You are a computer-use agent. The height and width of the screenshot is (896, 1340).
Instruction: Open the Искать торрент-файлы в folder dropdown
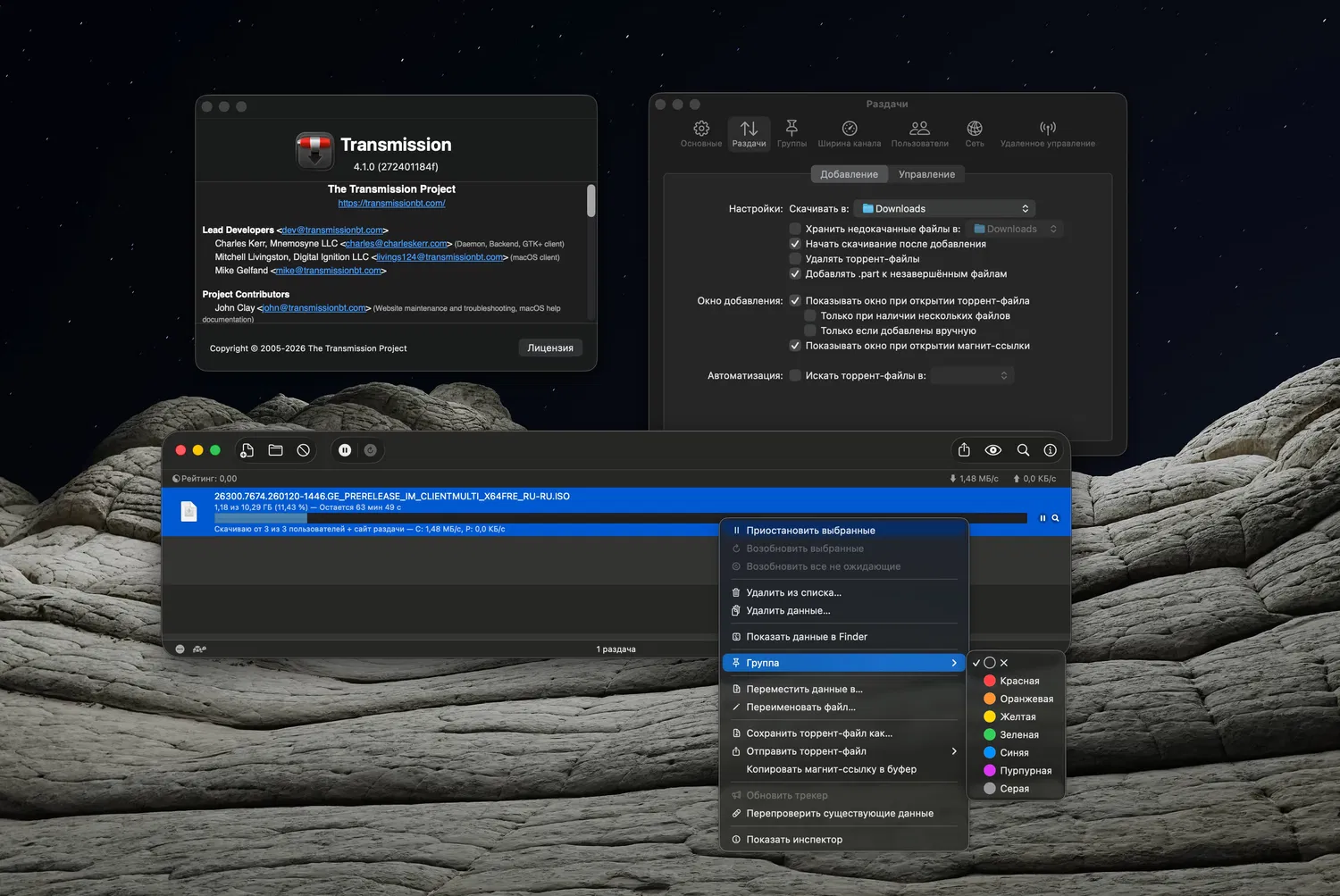[972, 376]
